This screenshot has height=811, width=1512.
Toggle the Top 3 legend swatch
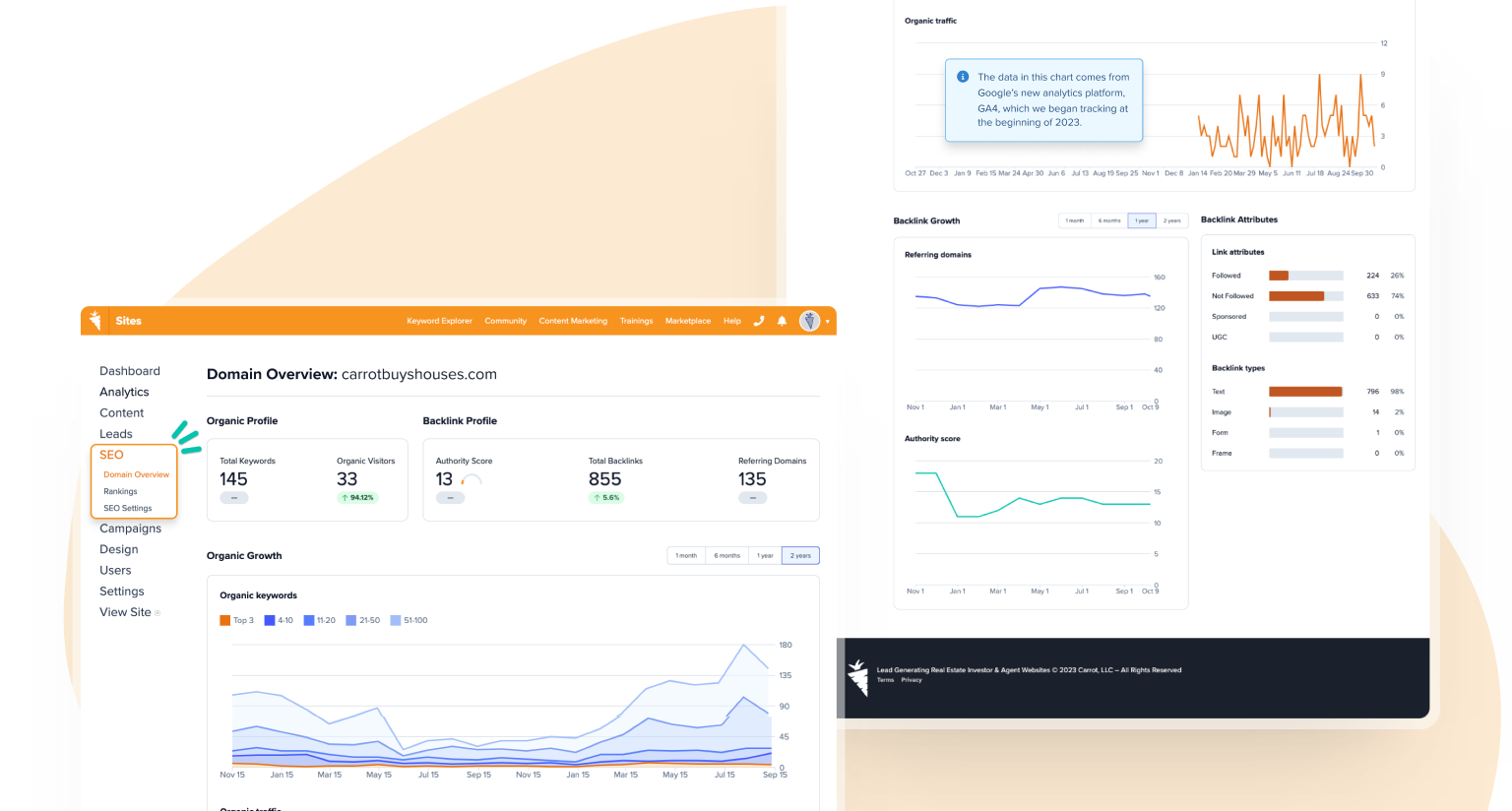(x=224, y=620)
